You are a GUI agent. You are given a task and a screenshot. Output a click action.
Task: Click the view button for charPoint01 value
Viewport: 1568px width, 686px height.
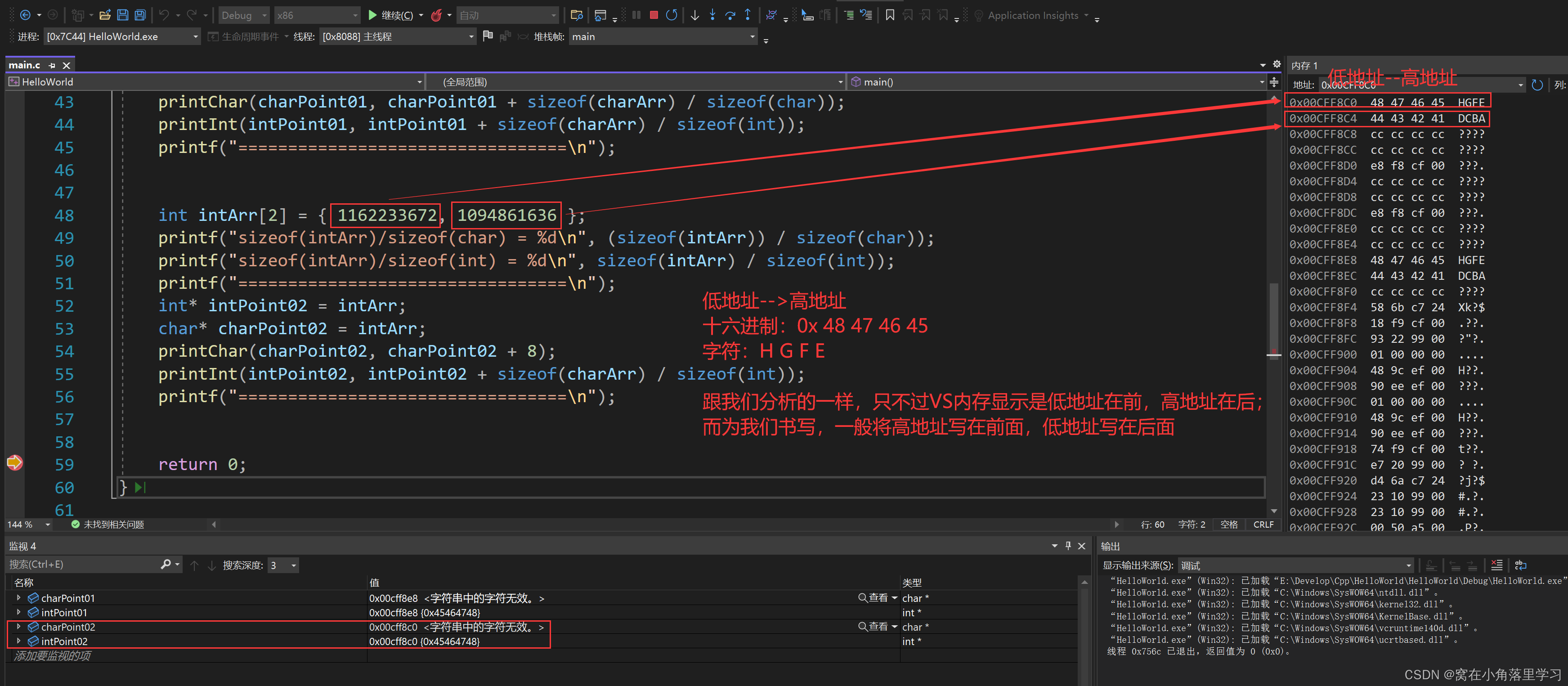point(874,598)
